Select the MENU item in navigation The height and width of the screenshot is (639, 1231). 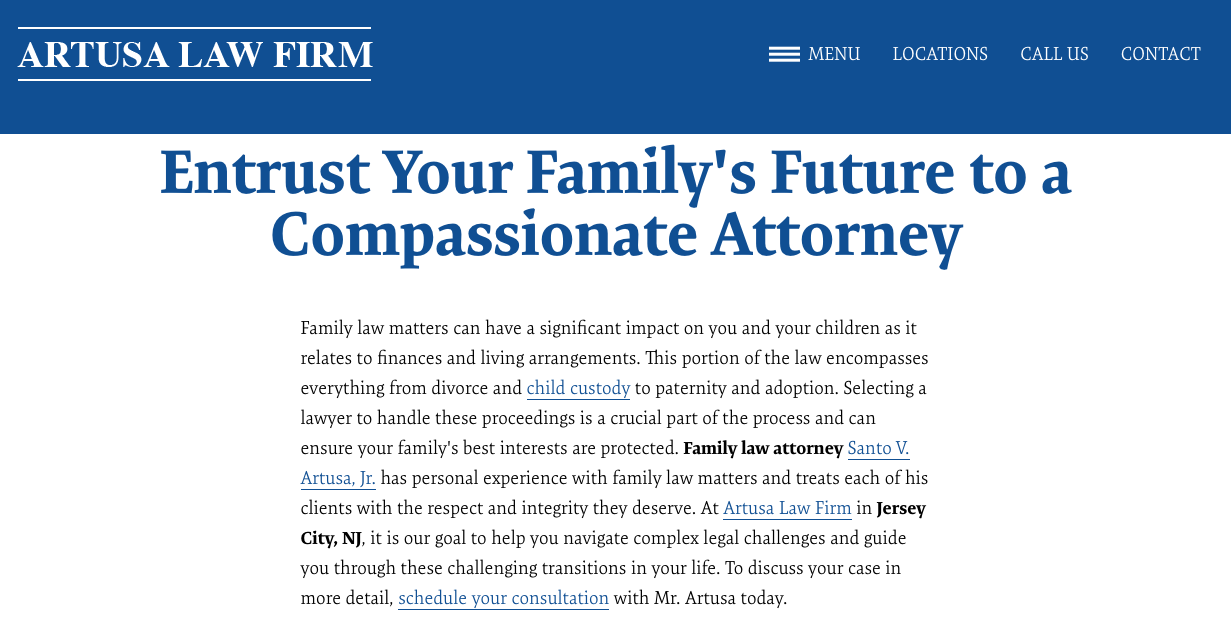[833, 54]
